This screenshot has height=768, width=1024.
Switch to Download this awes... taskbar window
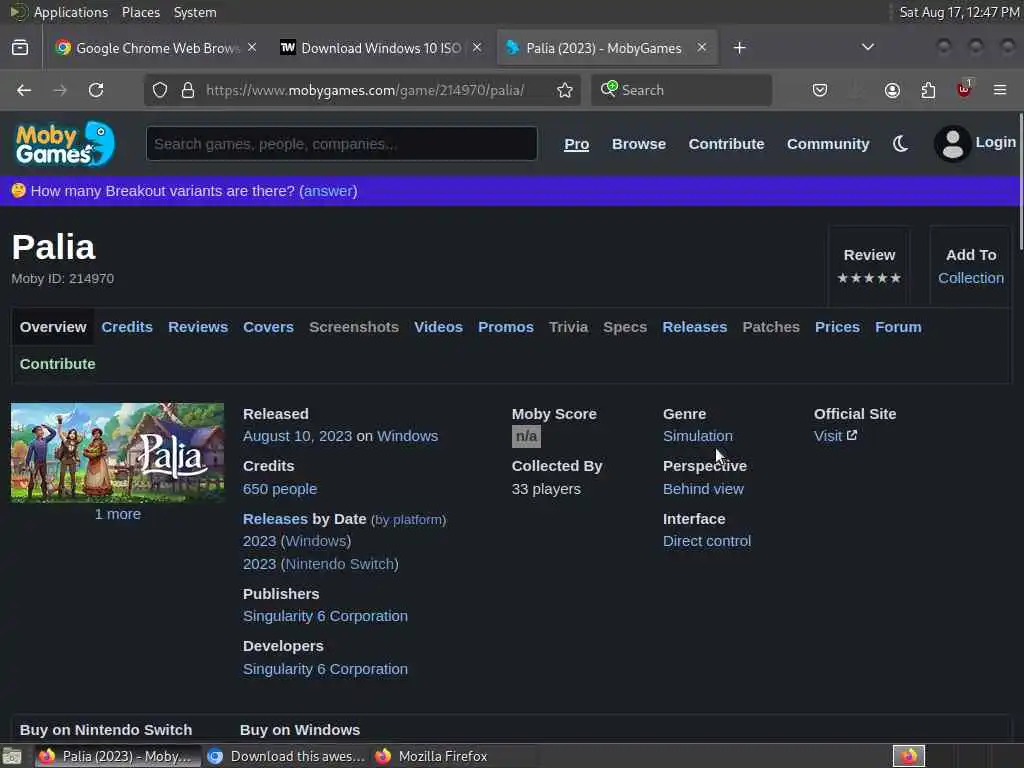(x=286, y=756)
